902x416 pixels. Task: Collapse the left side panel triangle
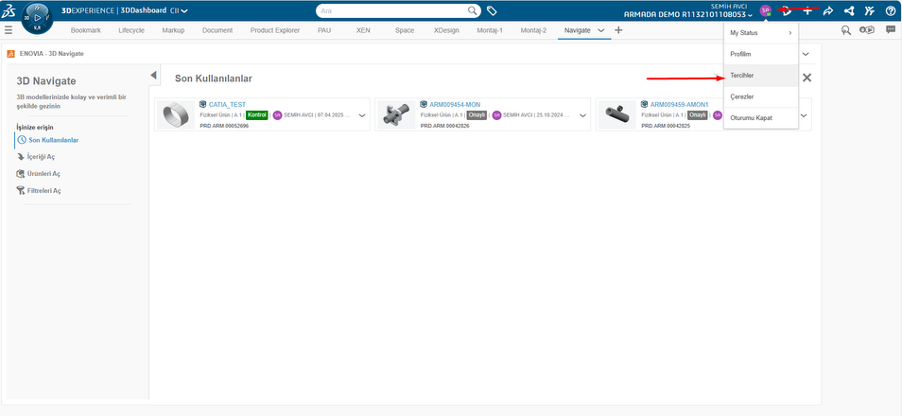154,75
